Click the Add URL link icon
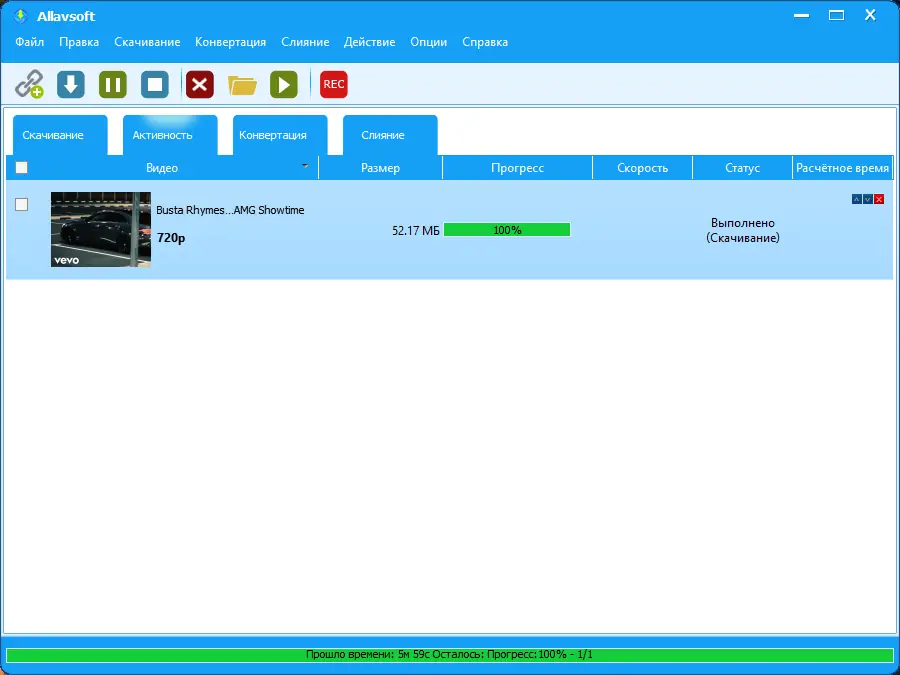The height and width of the screenshot is (675, 900). pyautogui.click(x=30, y=84)
